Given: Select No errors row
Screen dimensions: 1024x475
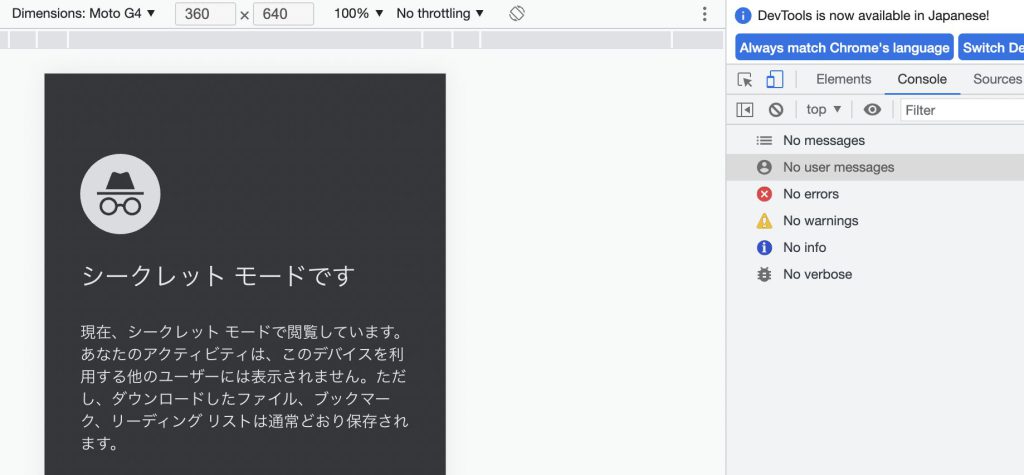Looking at the screenshot, I should 875,194.
